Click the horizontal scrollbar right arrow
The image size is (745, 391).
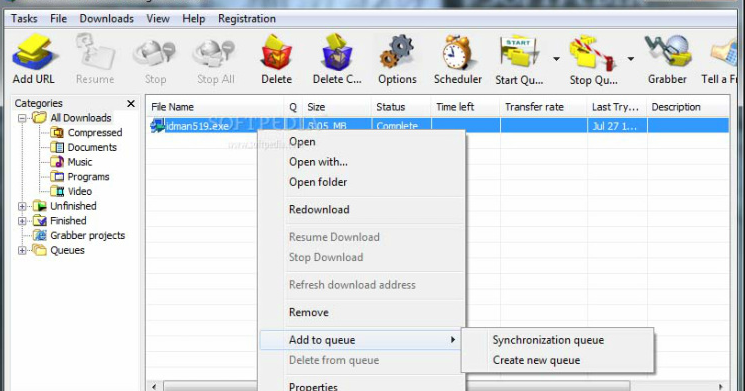721,386
